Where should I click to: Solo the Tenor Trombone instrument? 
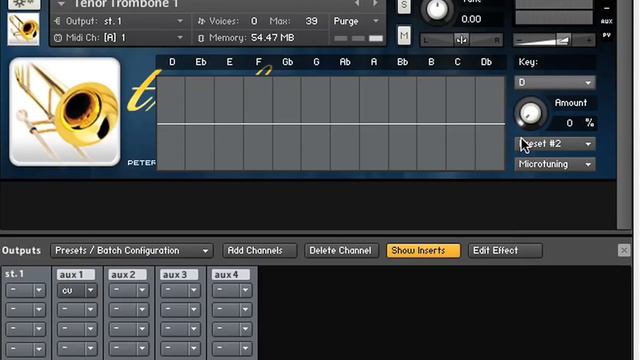click(404, 6)
